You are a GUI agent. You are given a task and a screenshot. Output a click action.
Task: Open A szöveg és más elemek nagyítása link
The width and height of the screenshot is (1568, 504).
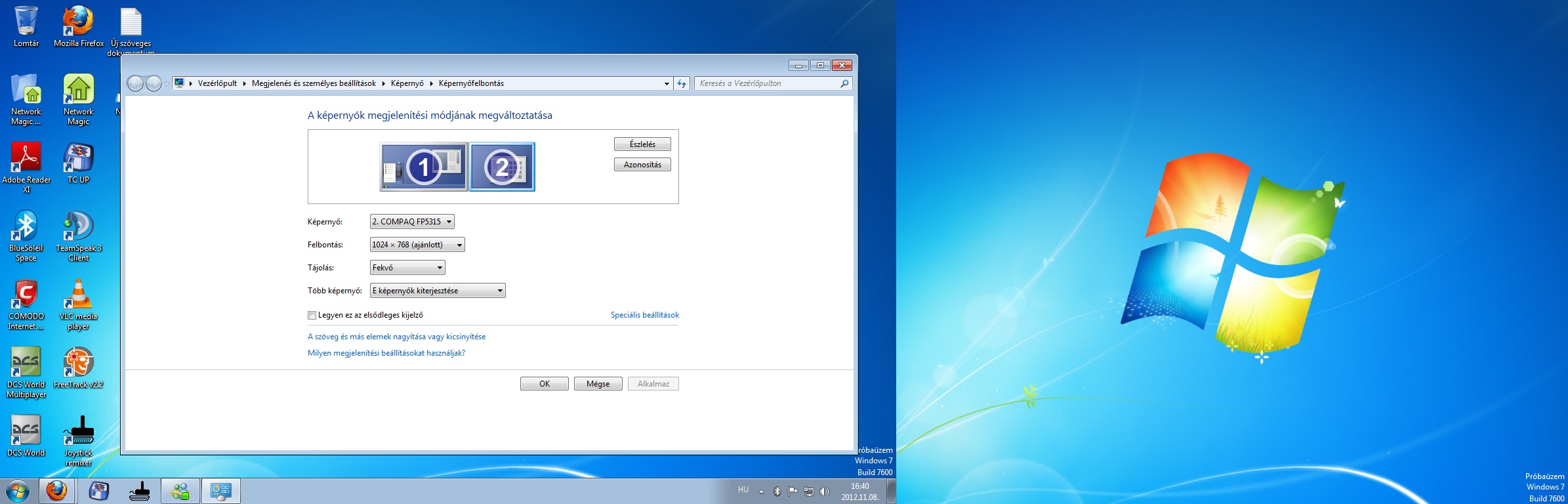coord(397,337)
